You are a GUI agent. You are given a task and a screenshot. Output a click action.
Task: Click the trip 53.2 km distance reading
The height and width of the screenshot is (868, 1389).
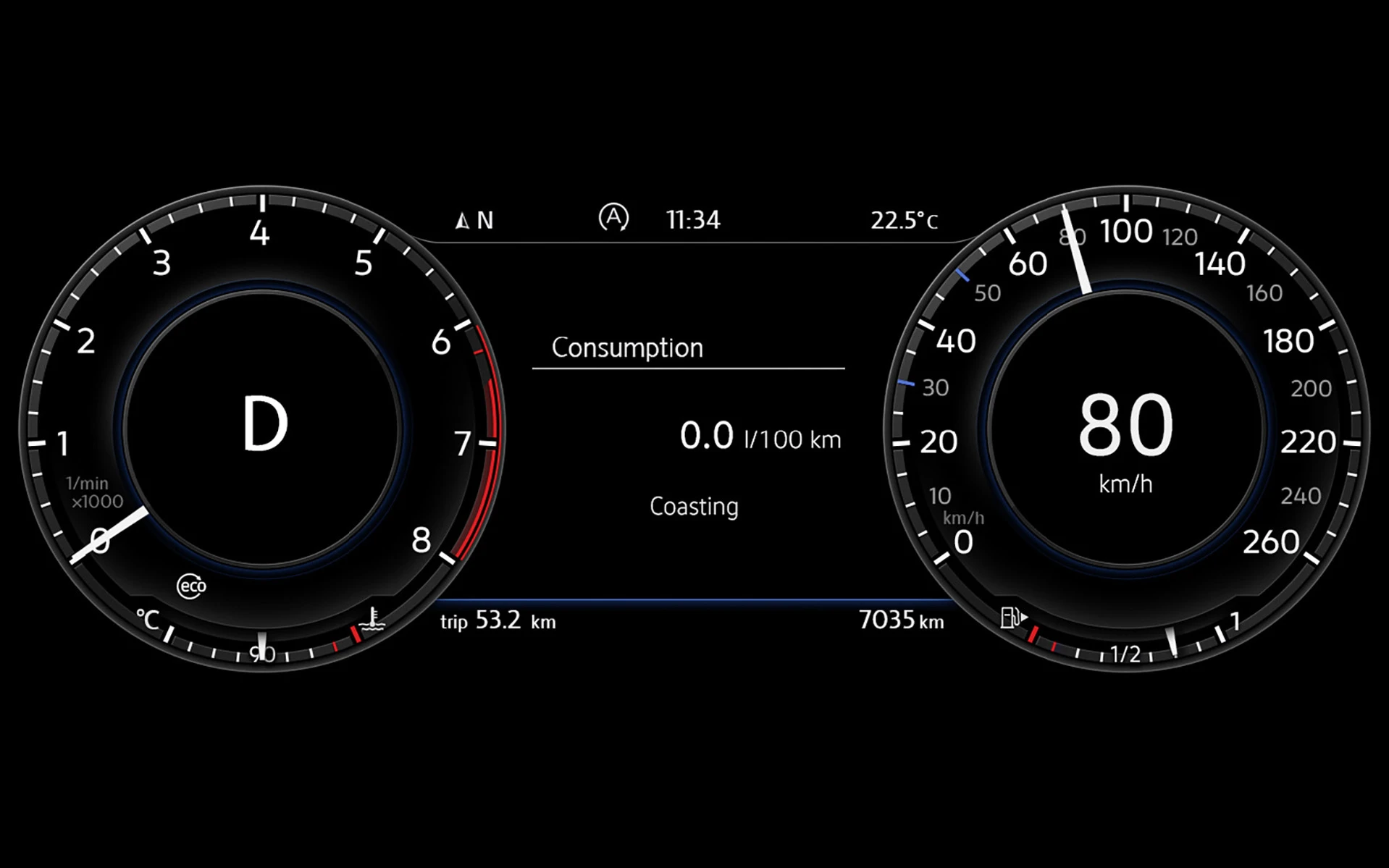point(498,621)
